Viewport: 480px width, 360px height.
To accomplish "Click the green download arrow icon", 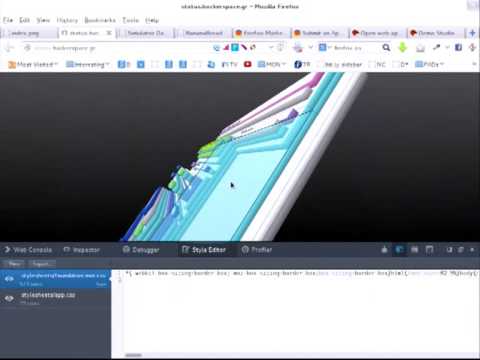I will 403,48.
